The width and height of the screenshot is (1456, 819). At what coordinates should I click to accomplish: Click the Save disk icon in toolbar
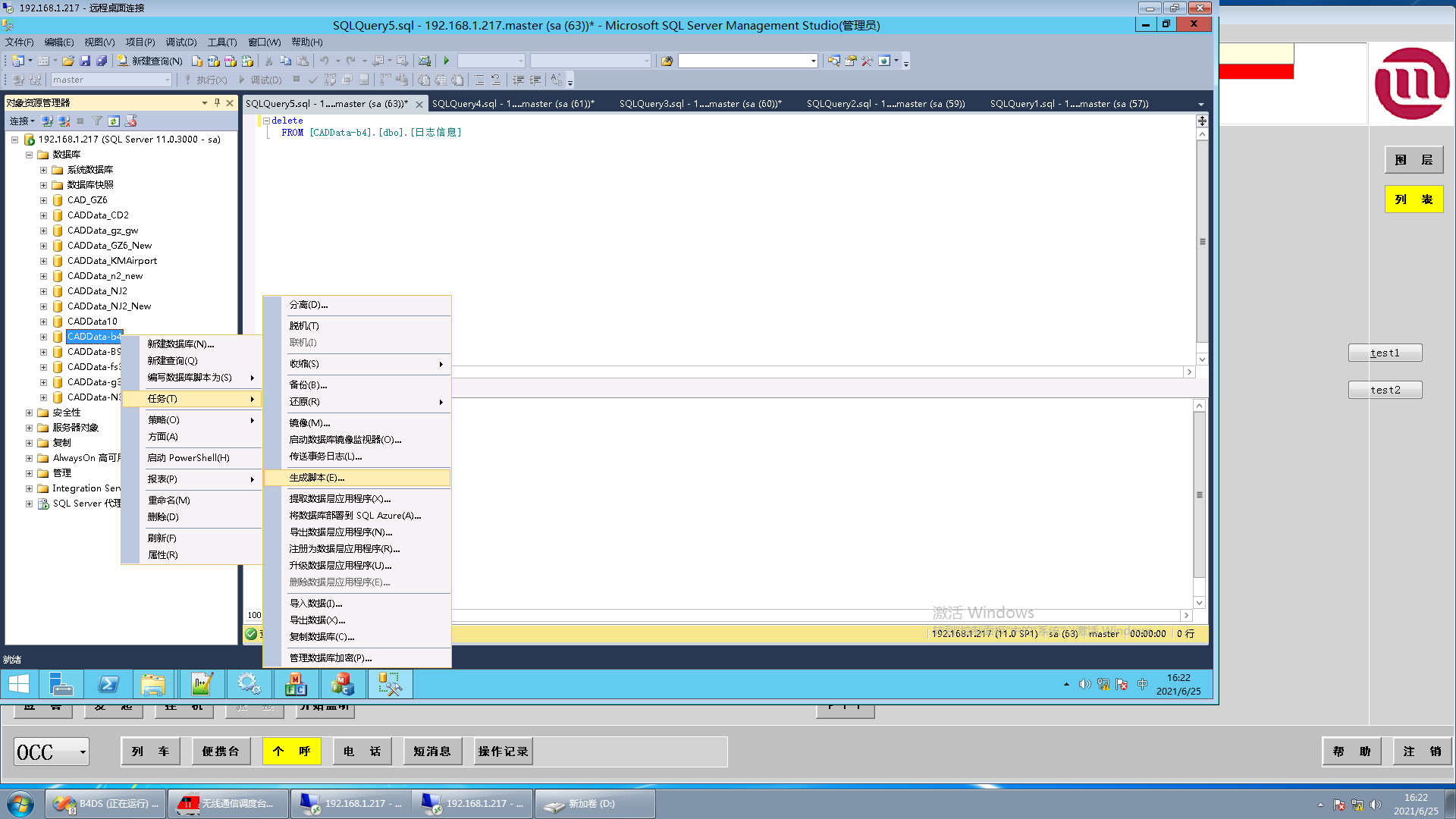pyautogui.click(x=85, y=61)
